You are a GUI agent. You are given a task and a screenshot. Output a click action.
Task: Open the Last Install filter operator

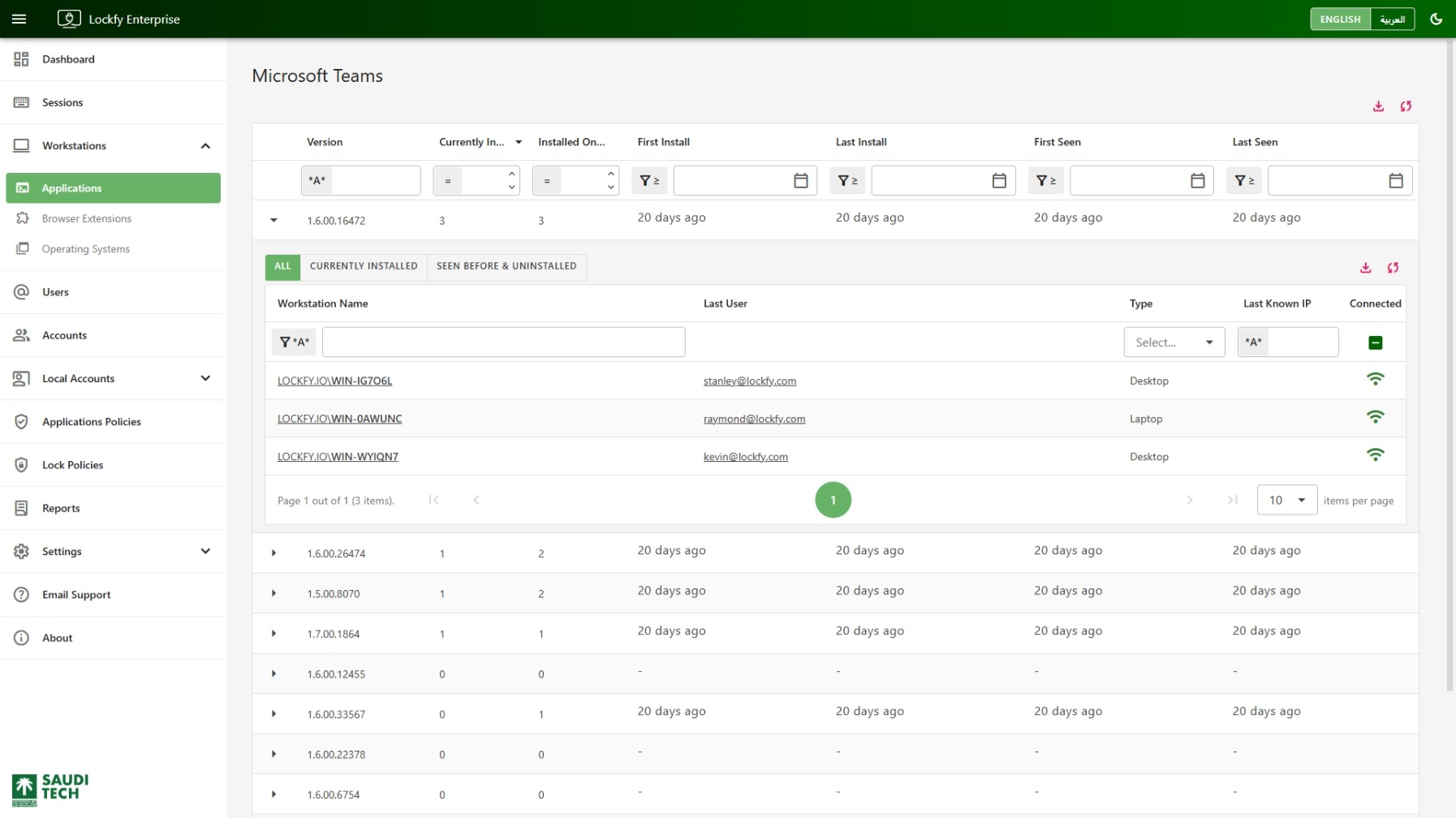(847, 180)
